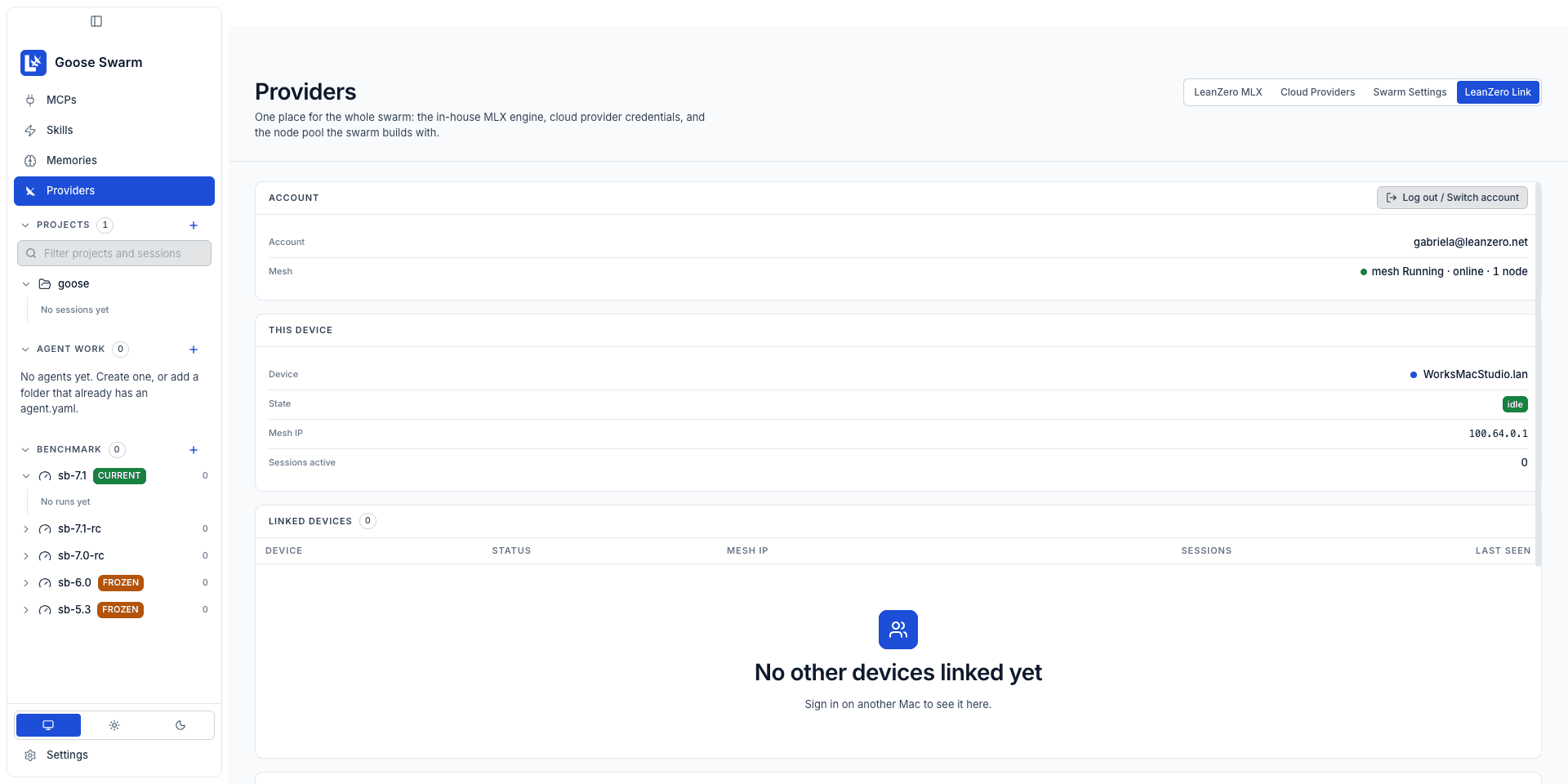Expand the sb-5.3 benchmark chevron
Viewport: 1568px width, 784px height.
click(x=26, y=610)
